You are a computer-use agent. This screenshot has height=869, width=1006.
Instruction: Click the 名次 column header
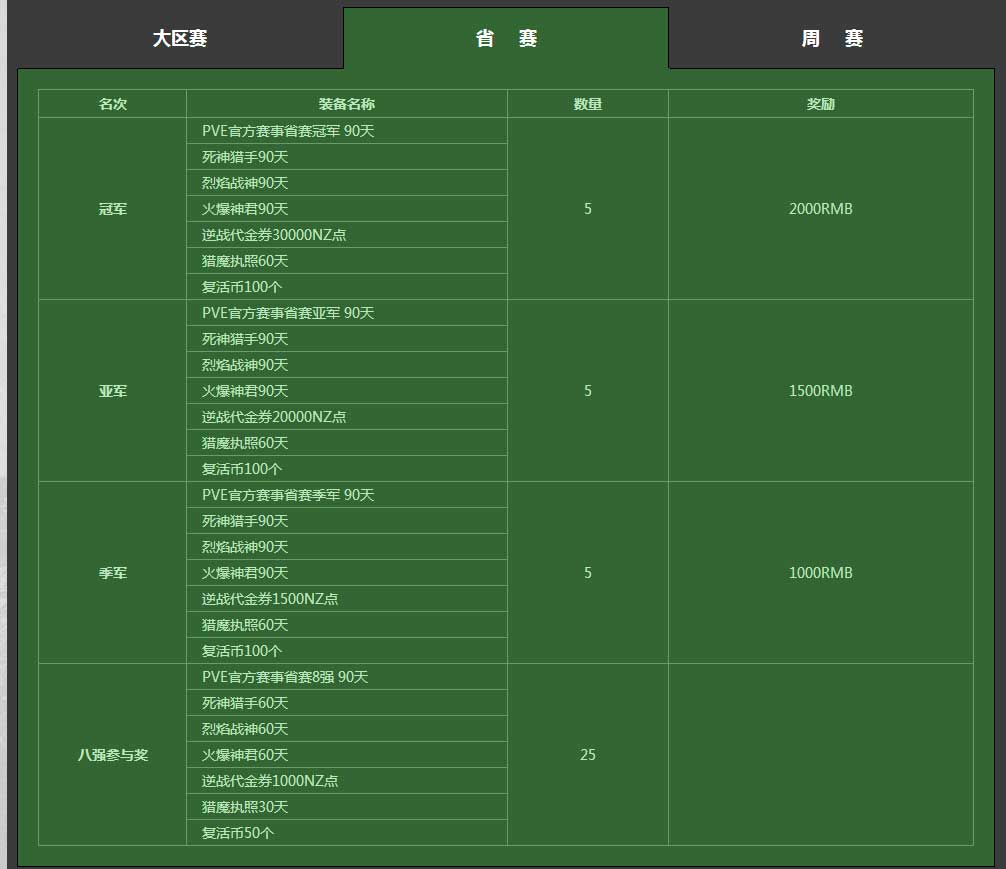pyautogui.click(x=113, y=104)
